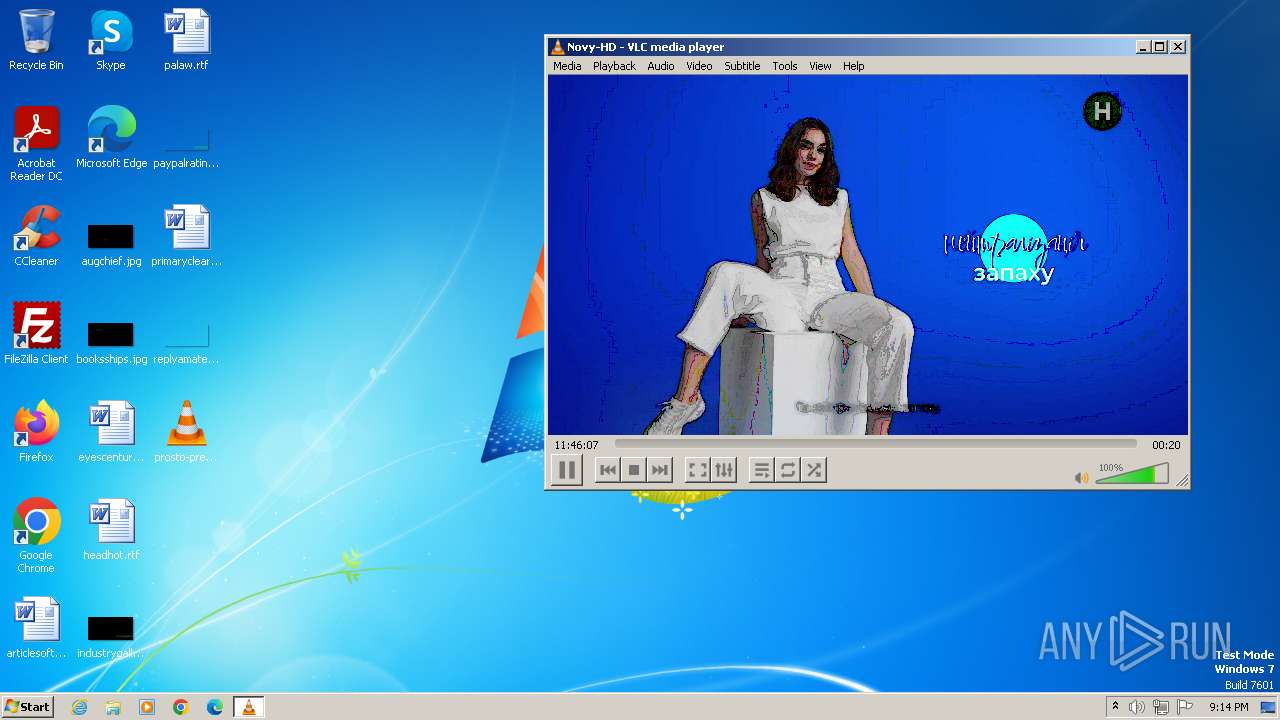Viewport: 1280px width, 720px height.
Task: Toggle the remaining time display 00:20
Action: tap(1166, 445)
